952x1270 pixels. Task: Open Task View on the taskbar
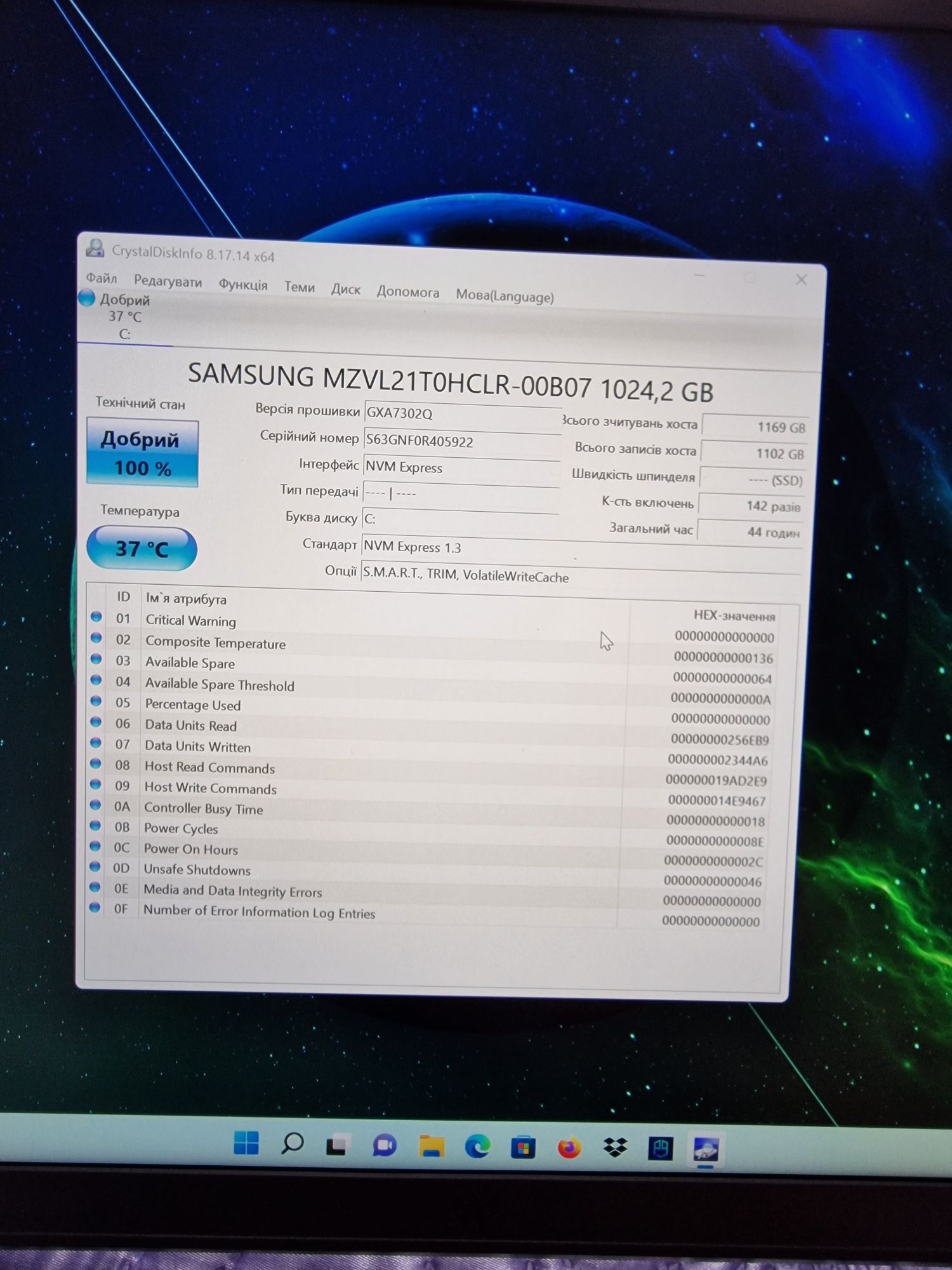tap(337, 1144)
